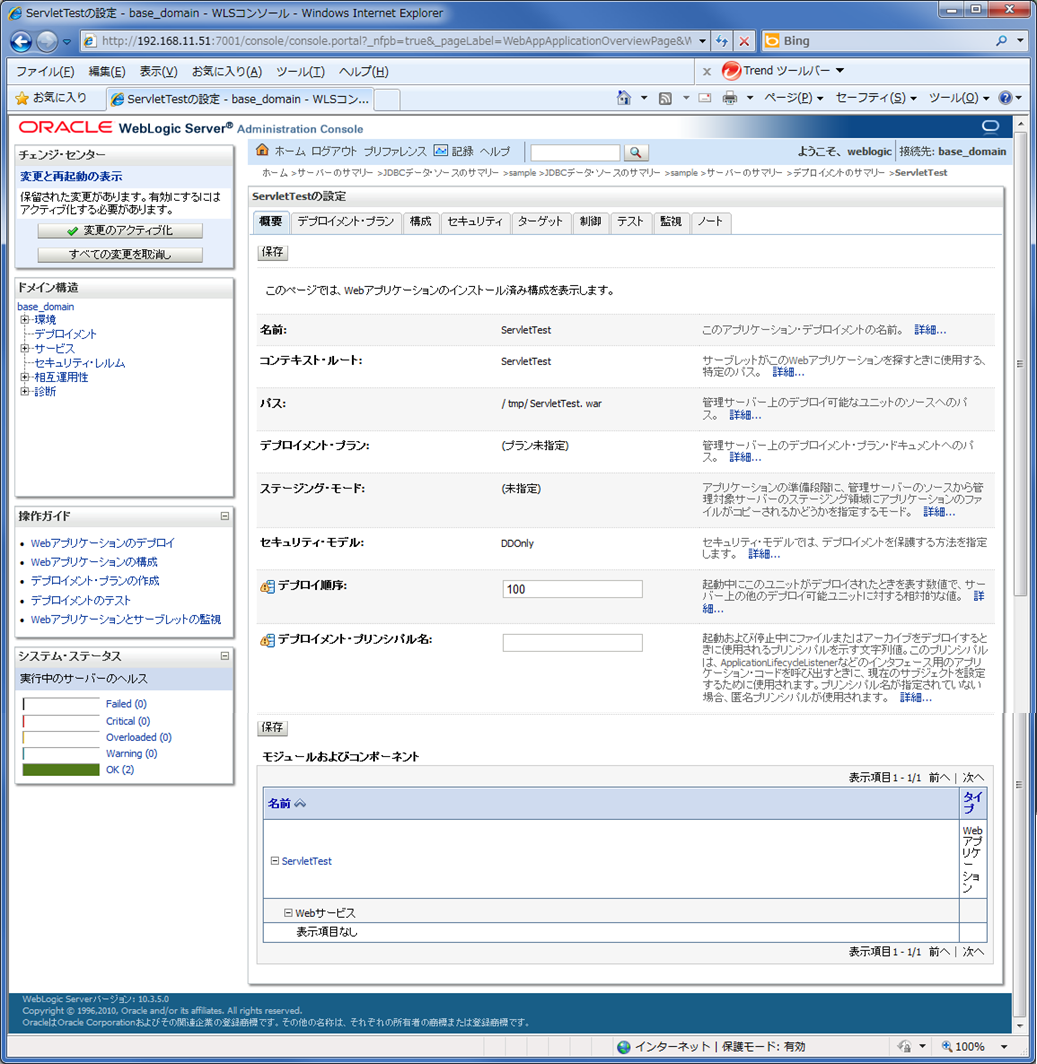Image resolution: width=1037 pixels, height=1064 pixels.
Task: Click the restart-required icon beside デプロイ順序
Action: coord(267,586)
